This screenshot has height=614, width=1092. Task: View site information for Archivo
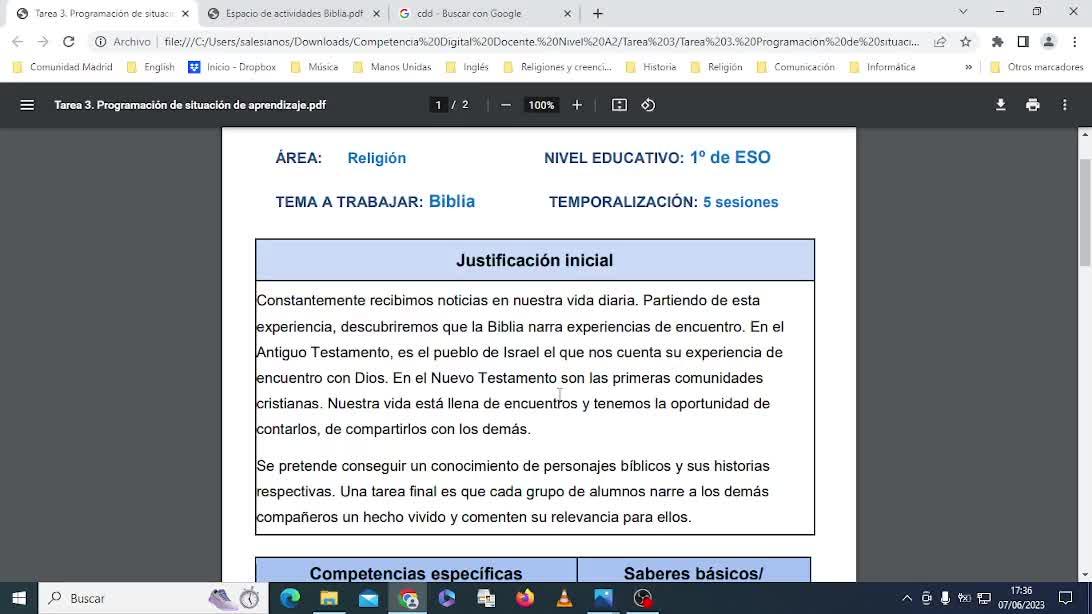(x=123, y=42)
